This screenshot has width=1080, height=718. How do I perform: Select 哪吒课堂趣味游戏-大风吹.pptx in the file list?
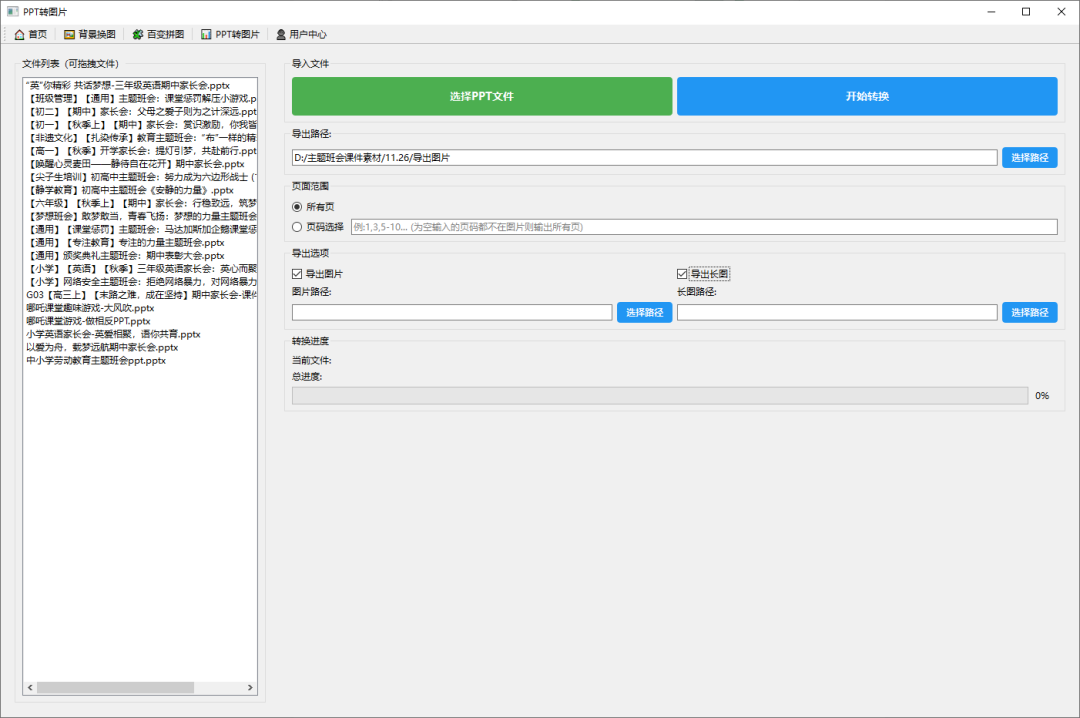click(x=90, y=308)
